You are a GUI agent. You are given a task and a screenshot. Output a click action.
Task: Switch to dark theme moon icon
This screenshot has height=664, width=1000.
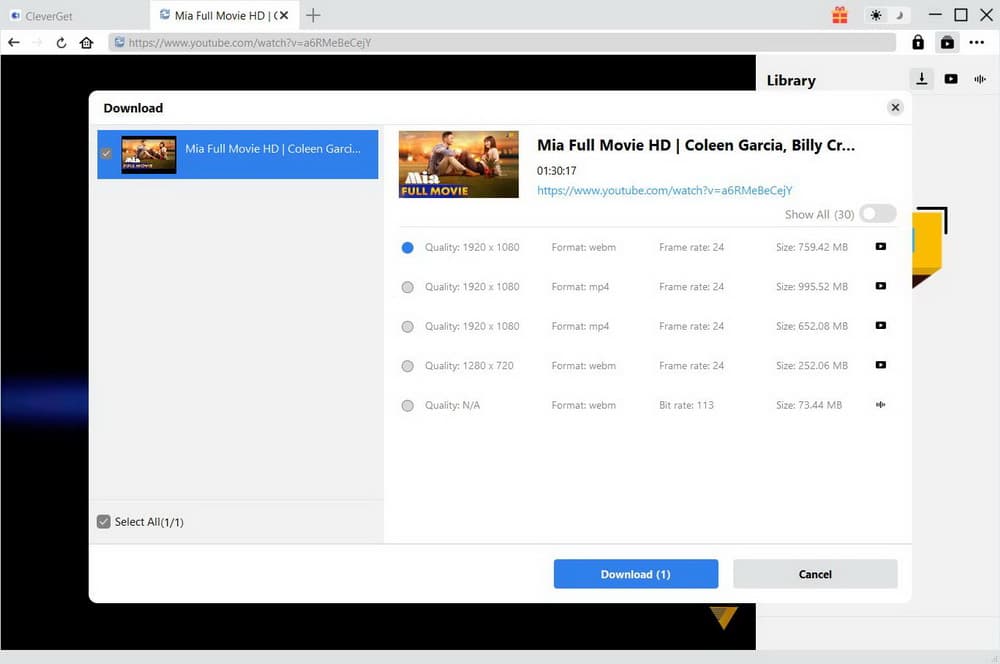click(x=899, y=15)
